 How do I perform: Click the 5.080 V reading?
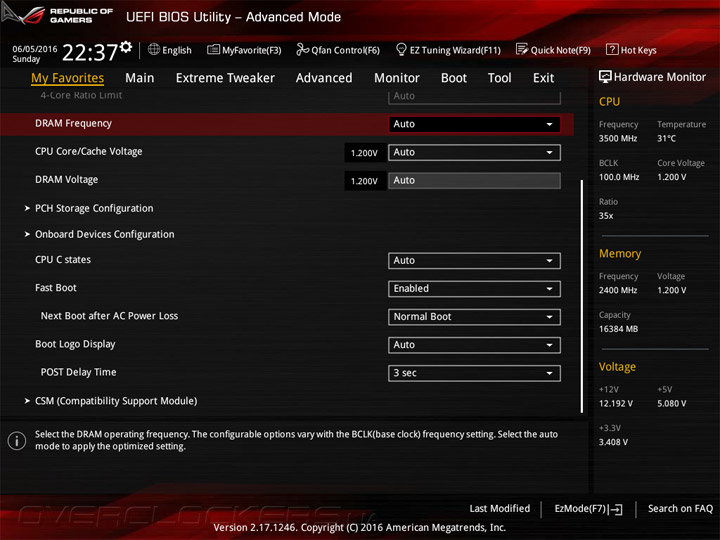pyautogui.click(x=671, y=403)
